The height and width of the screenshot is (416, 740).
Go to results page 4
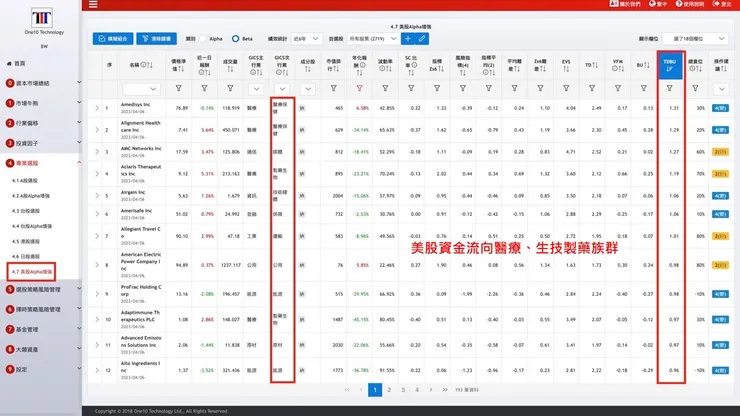417,390
